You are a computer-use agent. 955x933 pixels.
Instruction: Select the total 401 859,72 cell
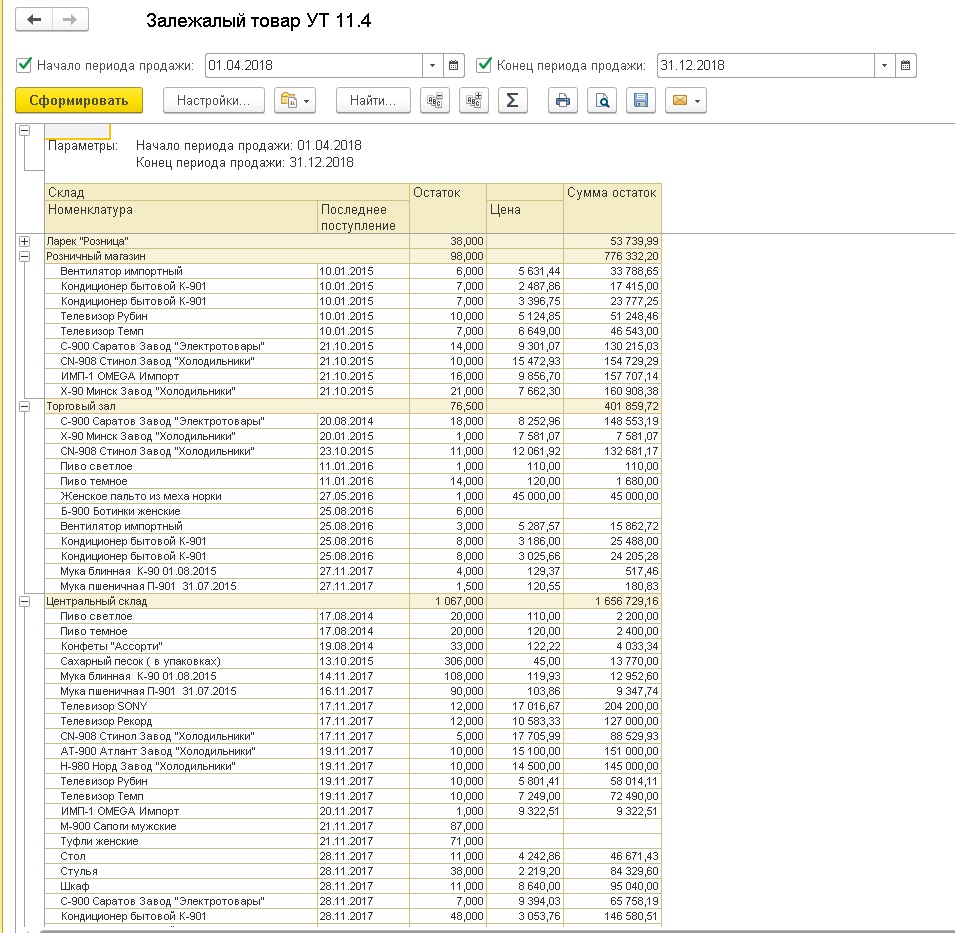[612, 406]
